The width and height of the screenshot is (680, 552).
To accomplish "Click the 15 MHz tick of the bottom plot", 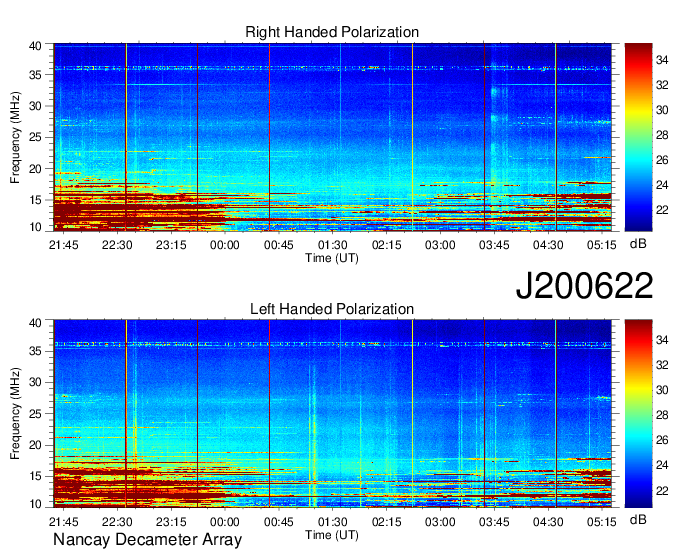I will tap(35, 476).
